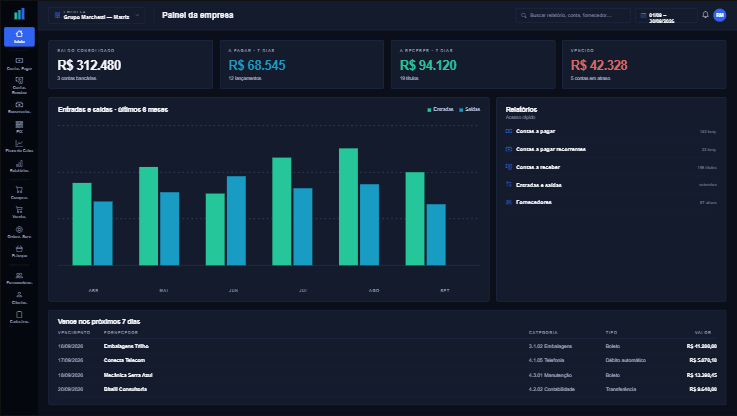Click the basket icon in the sidebar

click(x=19, y=251)
